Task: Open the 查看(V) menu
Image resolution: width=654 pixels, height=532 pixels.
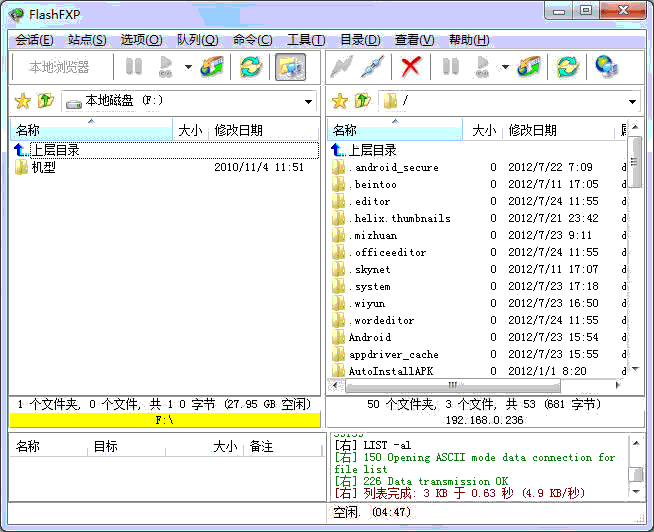Action: [x=415, y=40]
